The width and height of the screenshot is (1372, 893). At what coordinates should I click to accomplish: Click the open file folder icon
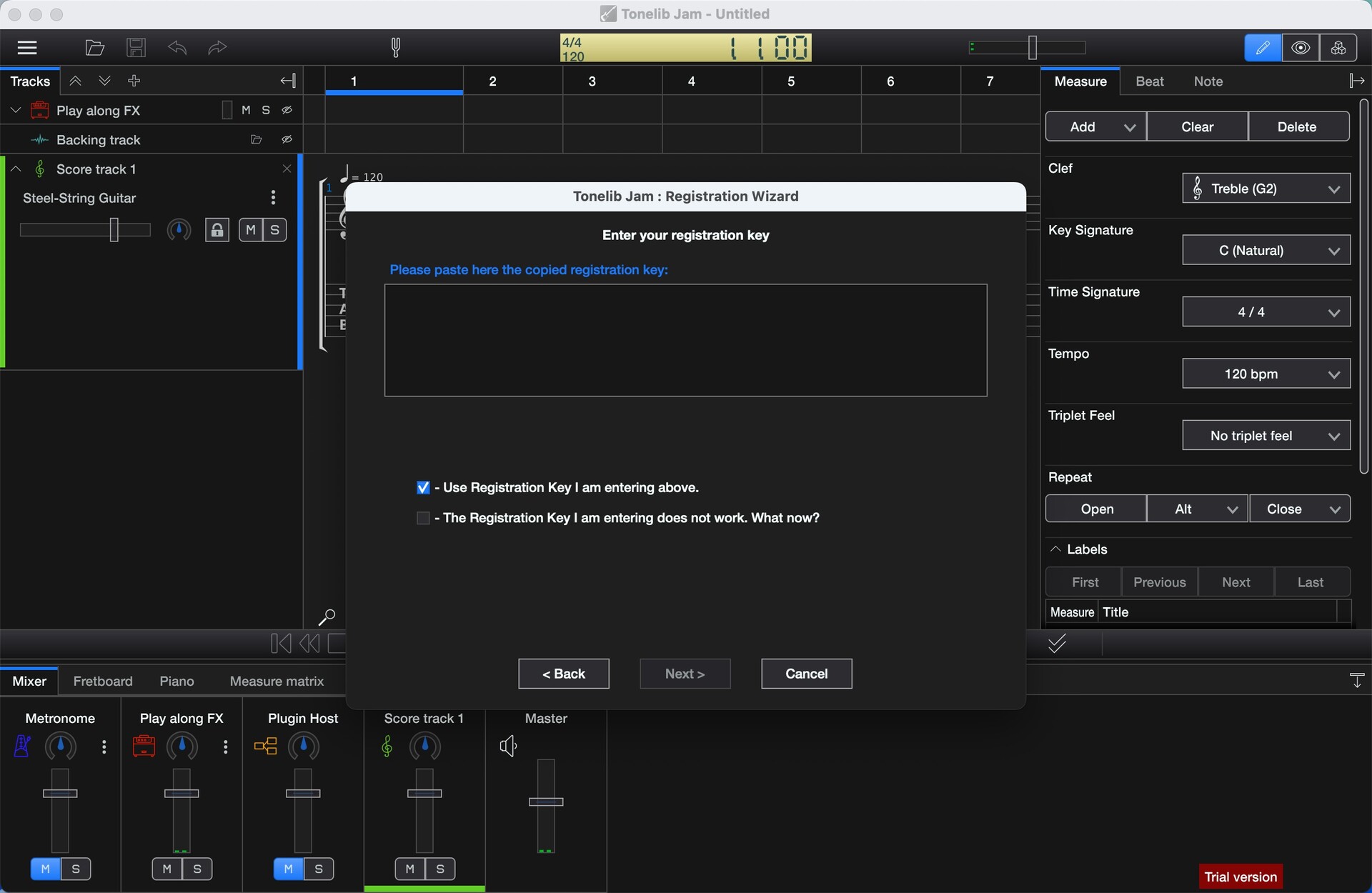(x=95, y=48)
